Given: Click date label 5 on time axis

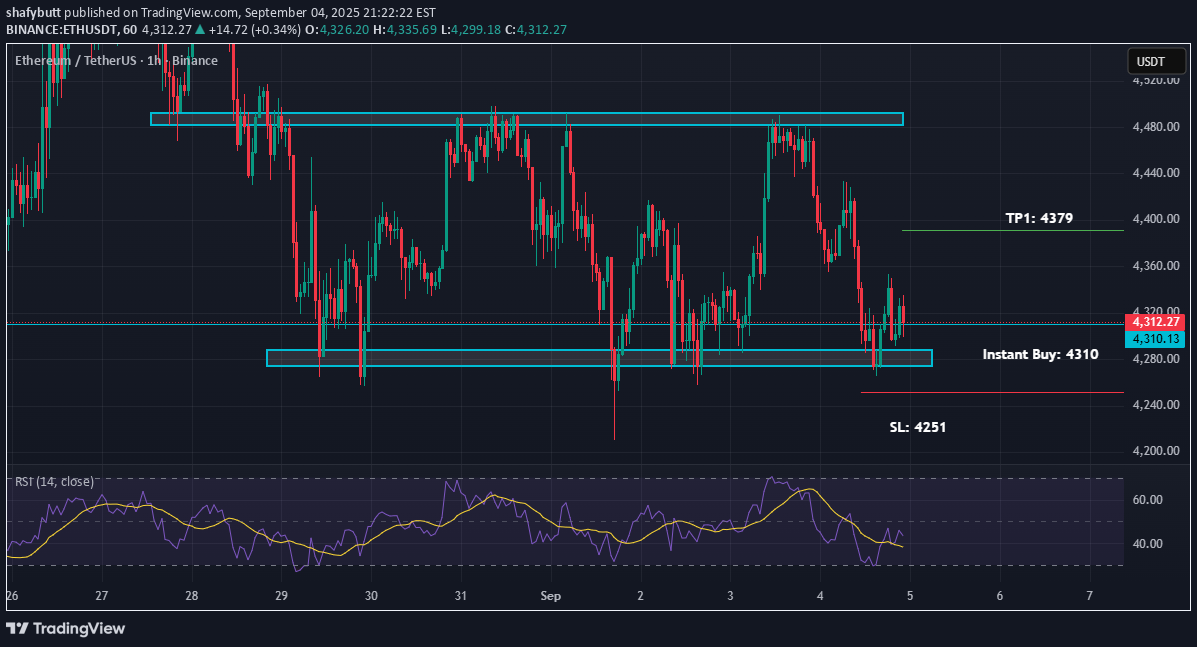Looking at the screenshot, I should click(910, 596).
